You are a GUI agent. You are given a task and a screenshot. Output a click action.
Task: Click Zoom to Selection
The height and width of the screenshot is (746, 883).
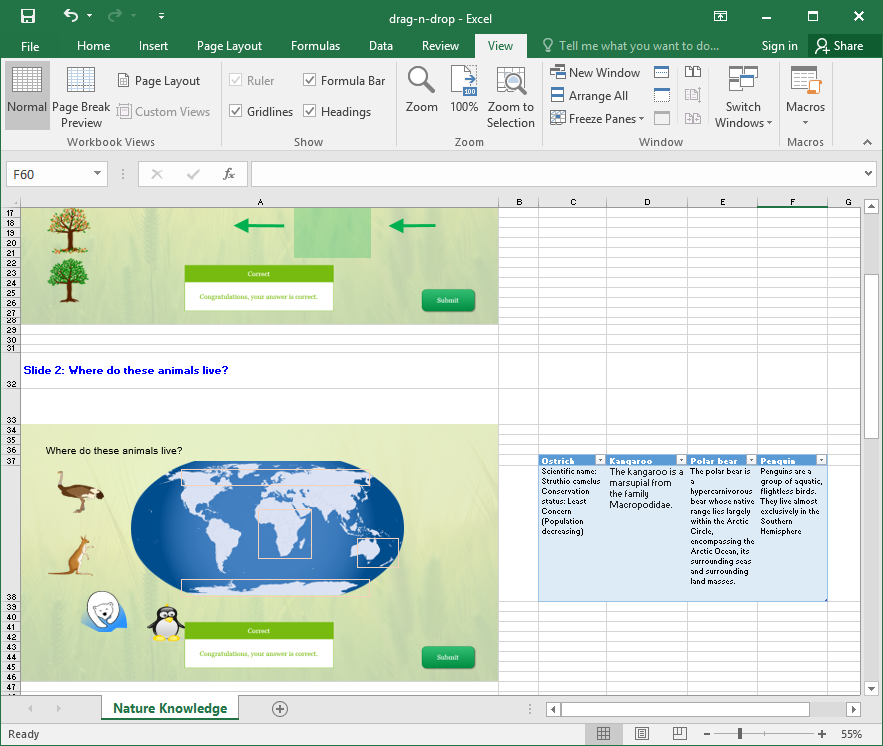(510, 95)
